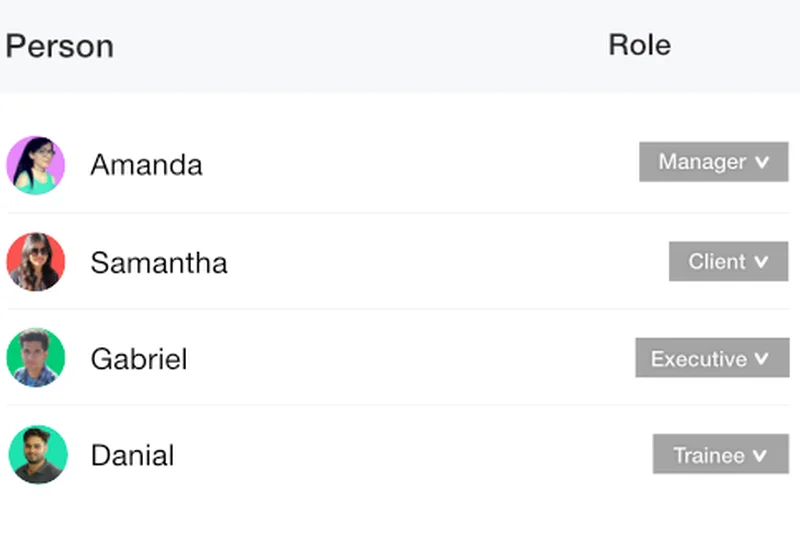Expand Danial's Trainee role dropdown
The height and width of the screenshot is (533, 800).
[x=720, y=454]
